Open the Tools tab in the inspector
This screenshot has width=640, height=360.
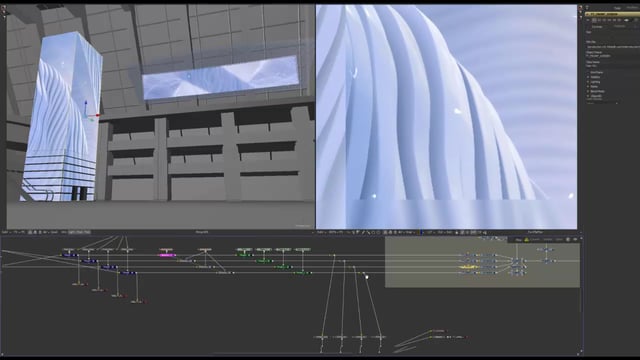pyautogui.click(x=617, y=8)
